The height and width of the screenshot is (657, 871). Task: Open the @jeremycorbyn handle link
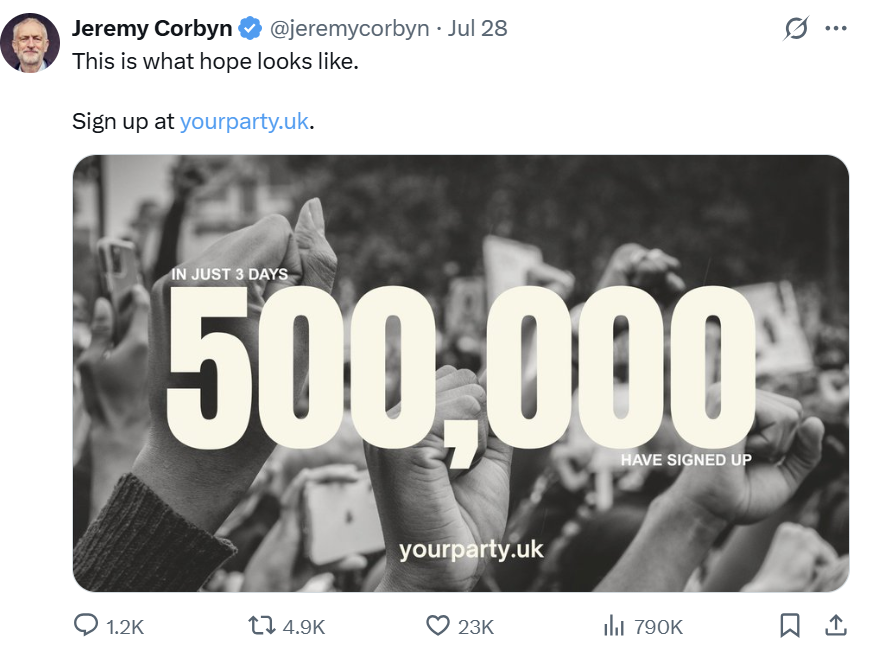[x=349, y=28]
